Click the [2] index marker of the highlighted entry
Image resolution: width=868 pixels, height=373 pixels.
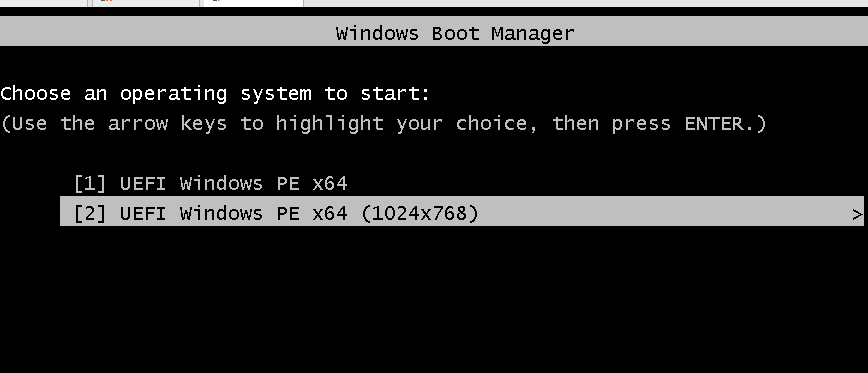[89, 213]
